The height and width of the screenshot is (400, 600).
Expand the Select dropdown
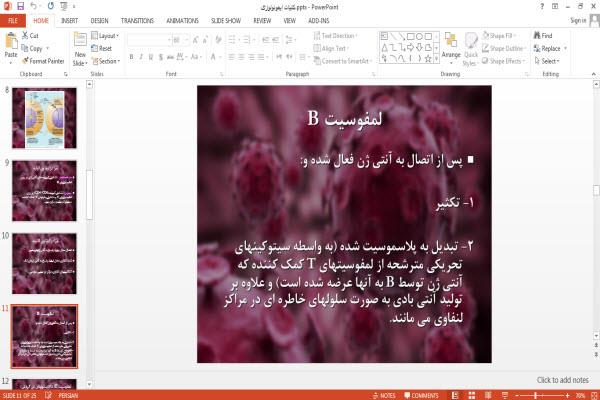coord(548,61)
